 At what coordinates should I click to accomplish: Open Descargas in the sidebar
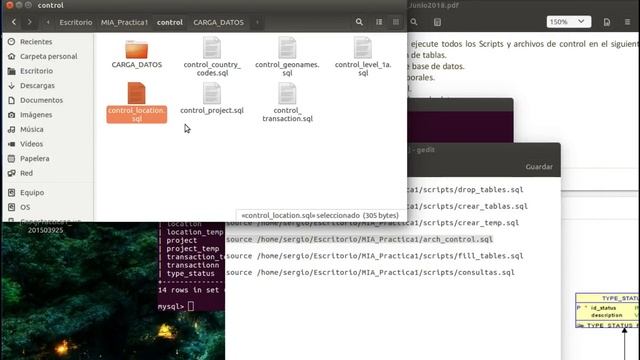pyautogui.click(x=37, y=86)
